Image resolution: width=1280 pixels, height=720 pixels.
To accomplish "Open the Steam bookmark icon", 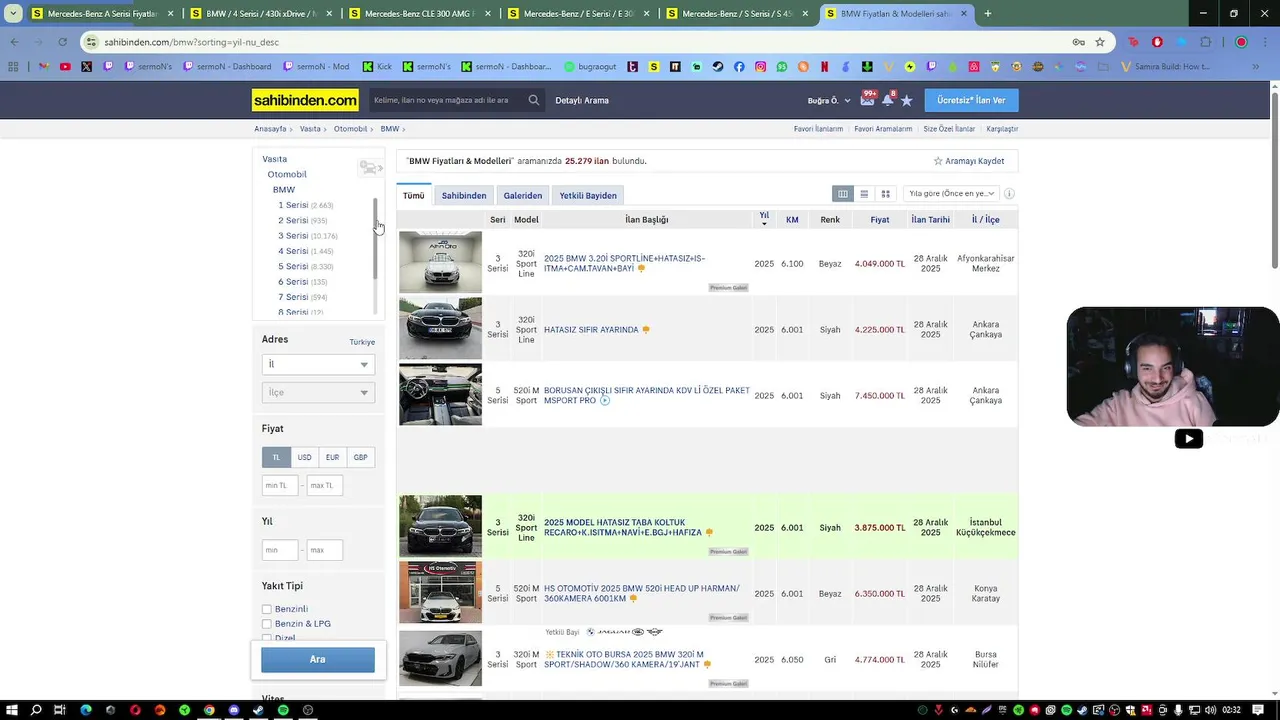I will 718,67.
